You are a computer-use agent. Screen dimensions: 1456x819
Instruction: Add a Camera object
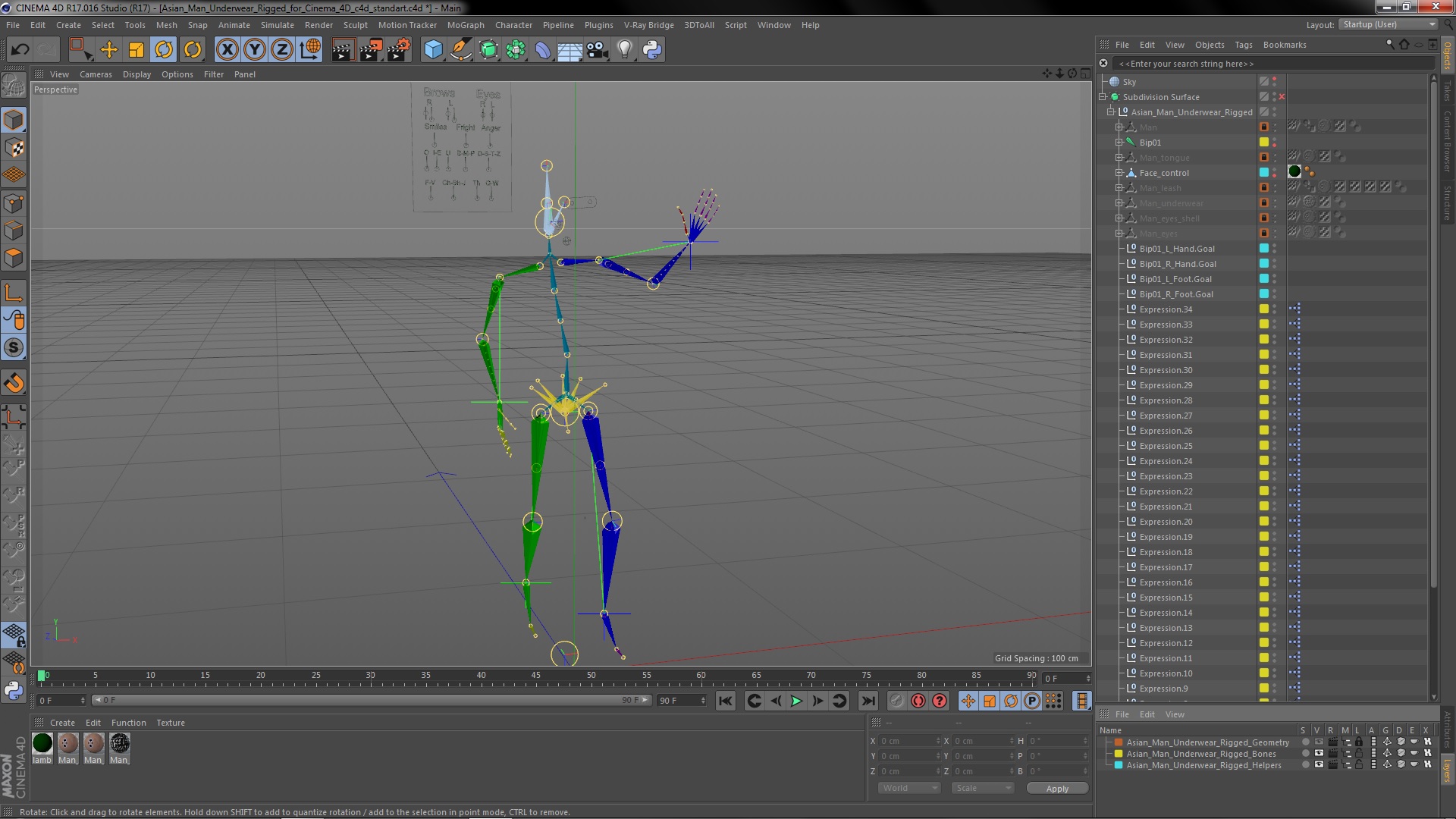pos(598,50)
